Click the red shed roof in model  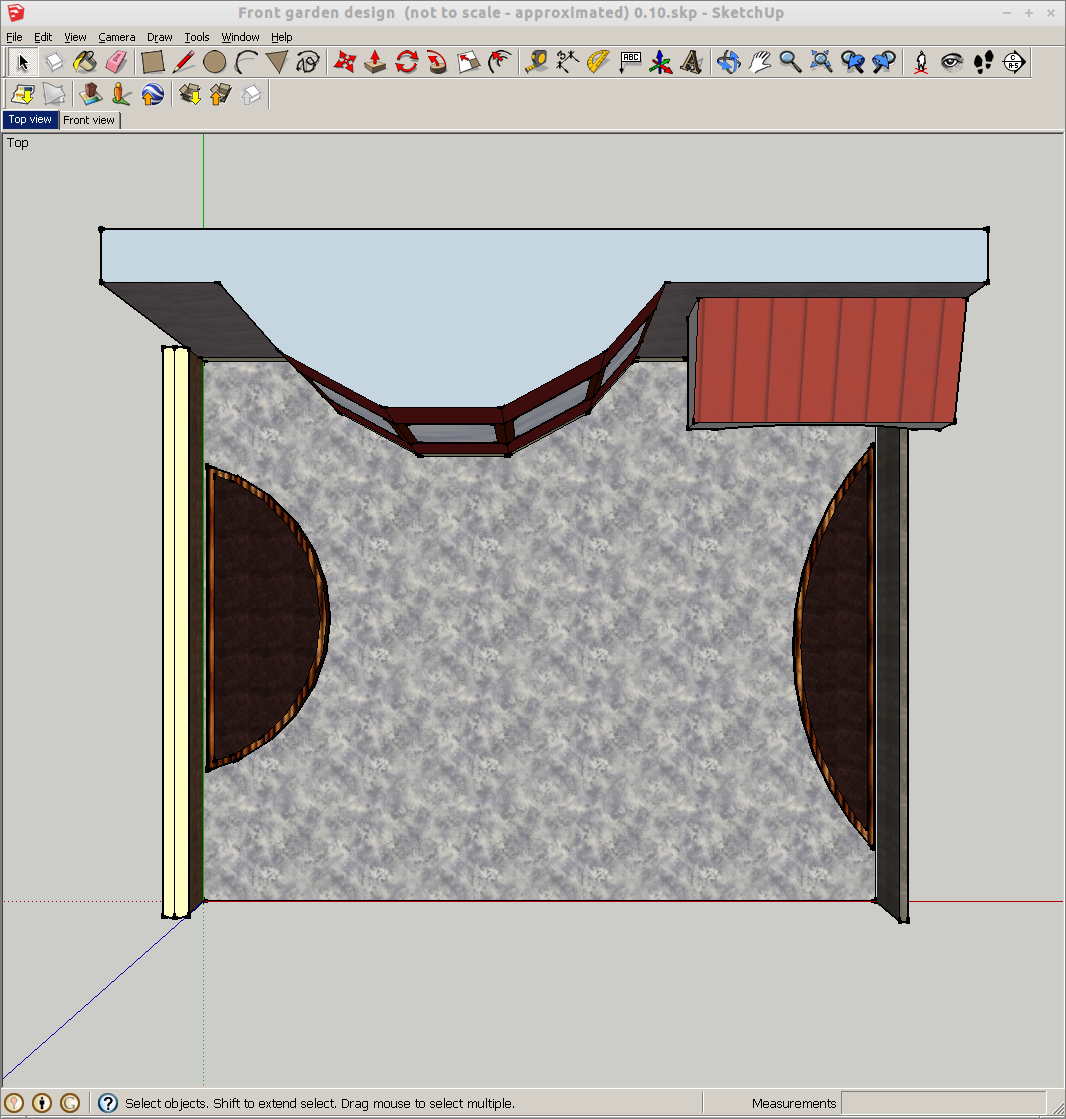tap(828, 360)
